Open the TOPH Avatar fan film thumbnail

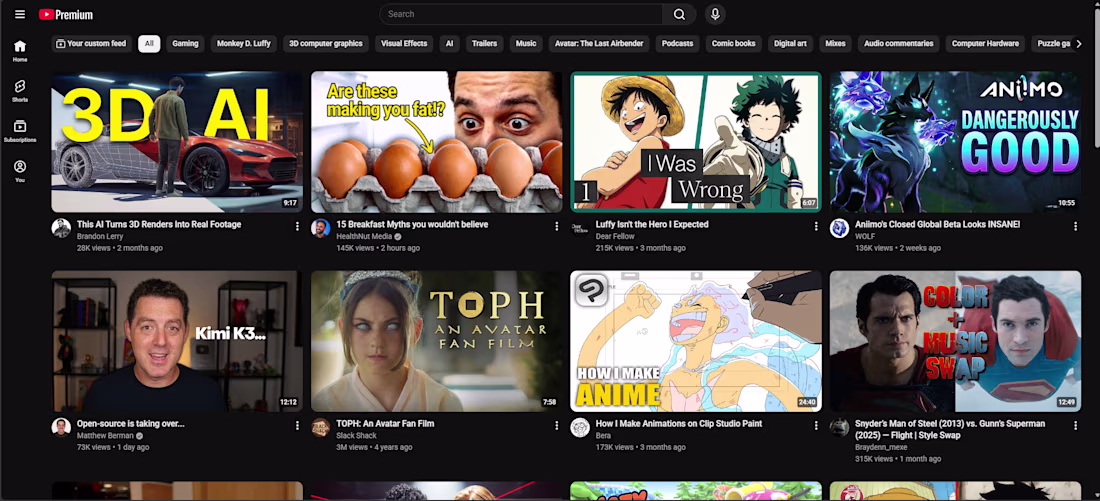click(436, 341)
